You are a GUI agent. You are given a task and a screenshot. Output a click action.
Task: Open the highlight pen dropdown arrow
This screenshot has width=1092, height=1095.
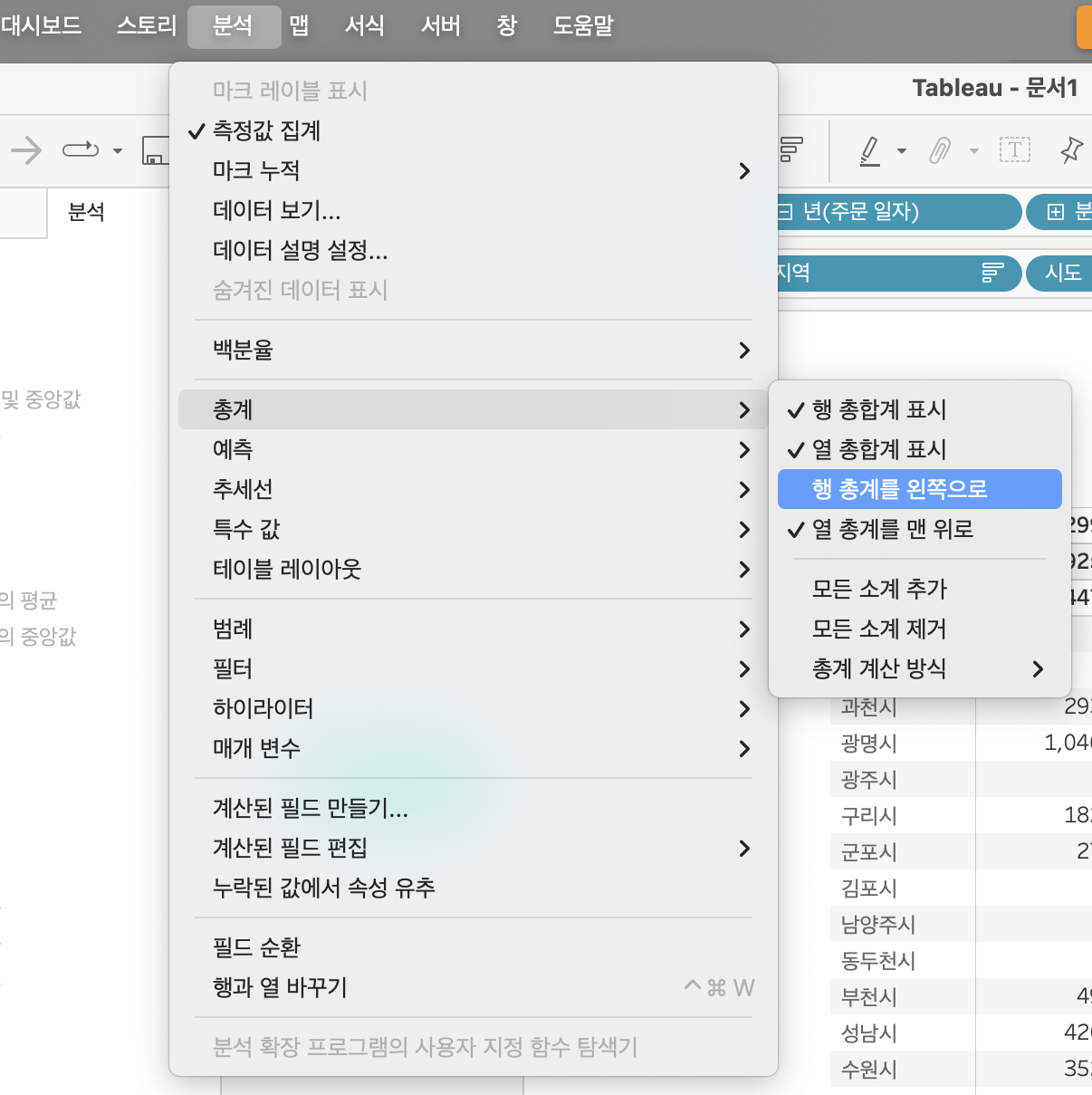point(902,151)
